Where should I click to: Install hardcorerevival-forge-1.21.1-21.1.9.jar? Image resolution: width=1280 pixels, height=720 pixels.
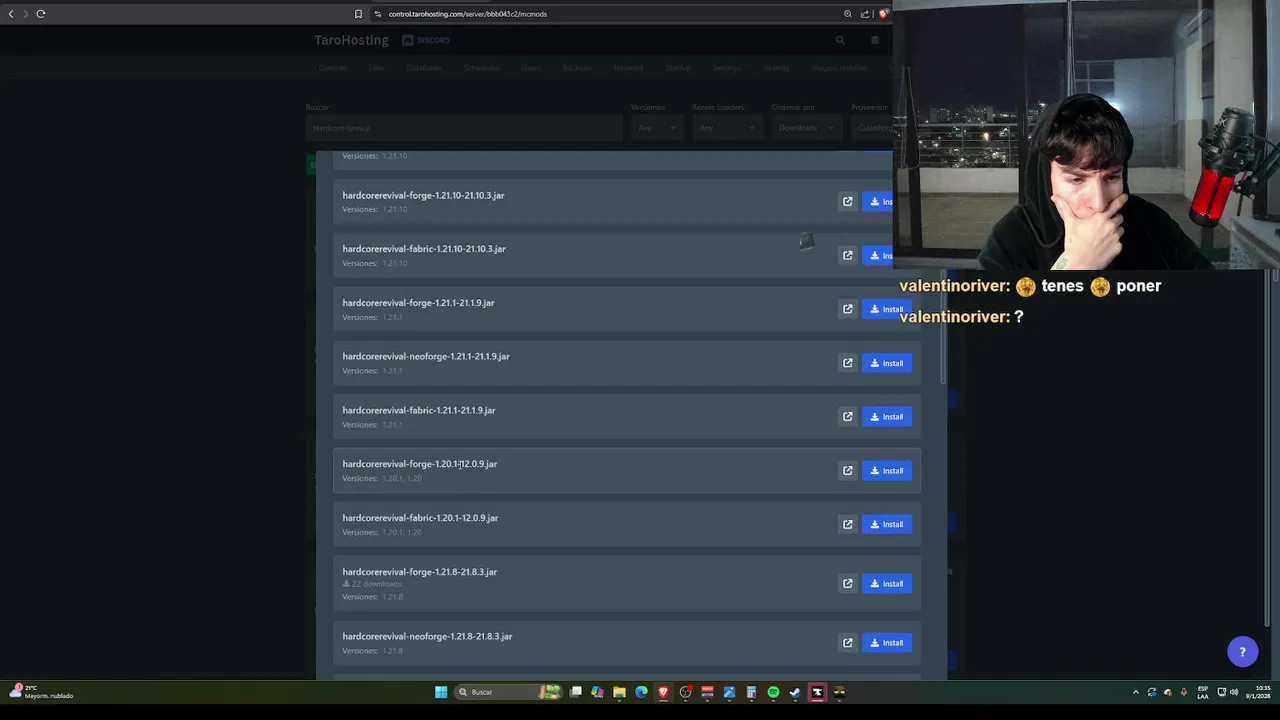tap(887, 309)
